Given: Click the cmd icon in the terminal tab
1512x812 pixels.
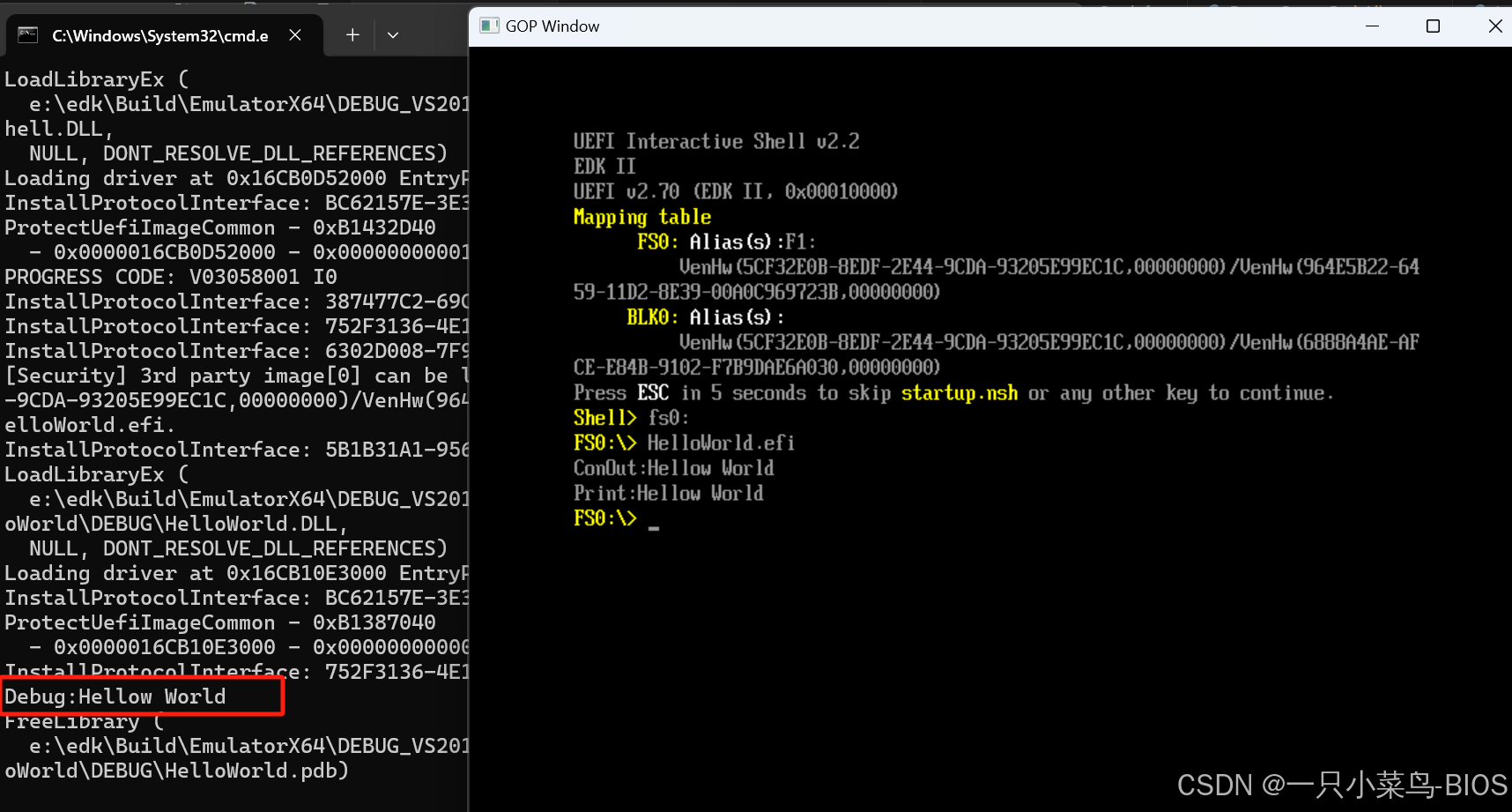Looking at the screenshot, I should (x=28, y=35).
